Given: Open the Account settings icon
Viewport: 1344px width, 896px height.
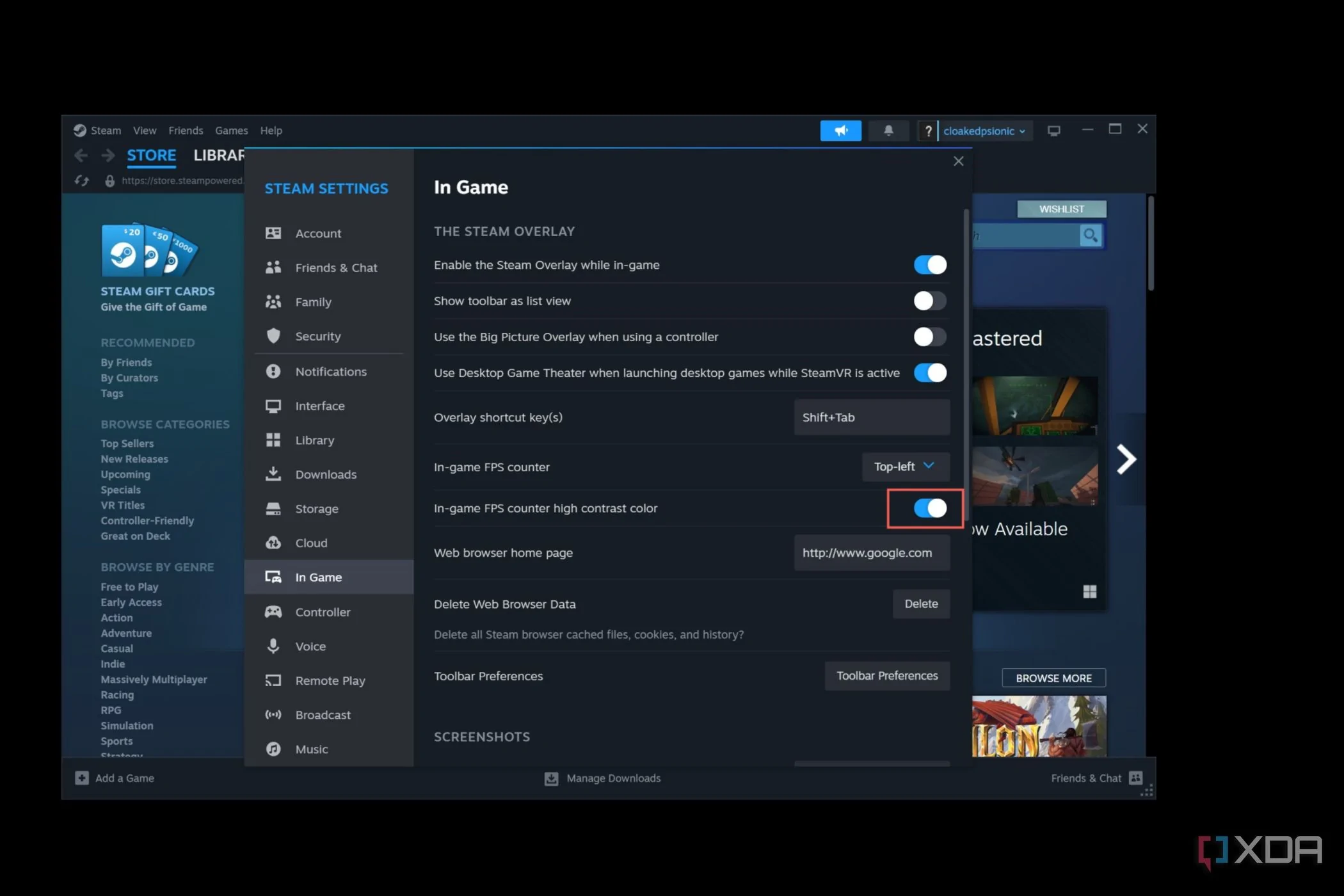Looking at the screenshot, I should coord(273,233).
